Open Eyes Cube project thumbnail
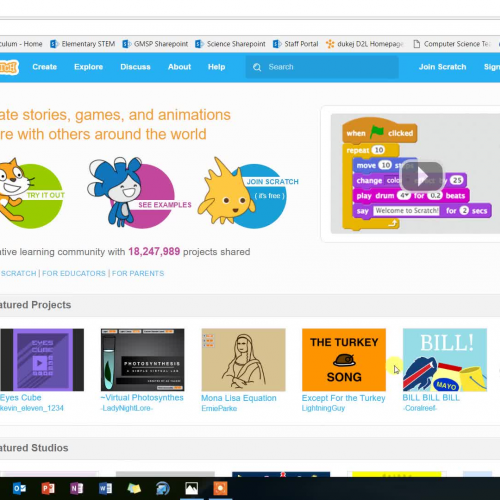This screenshot has width=500, height=500. pos(42,360)
